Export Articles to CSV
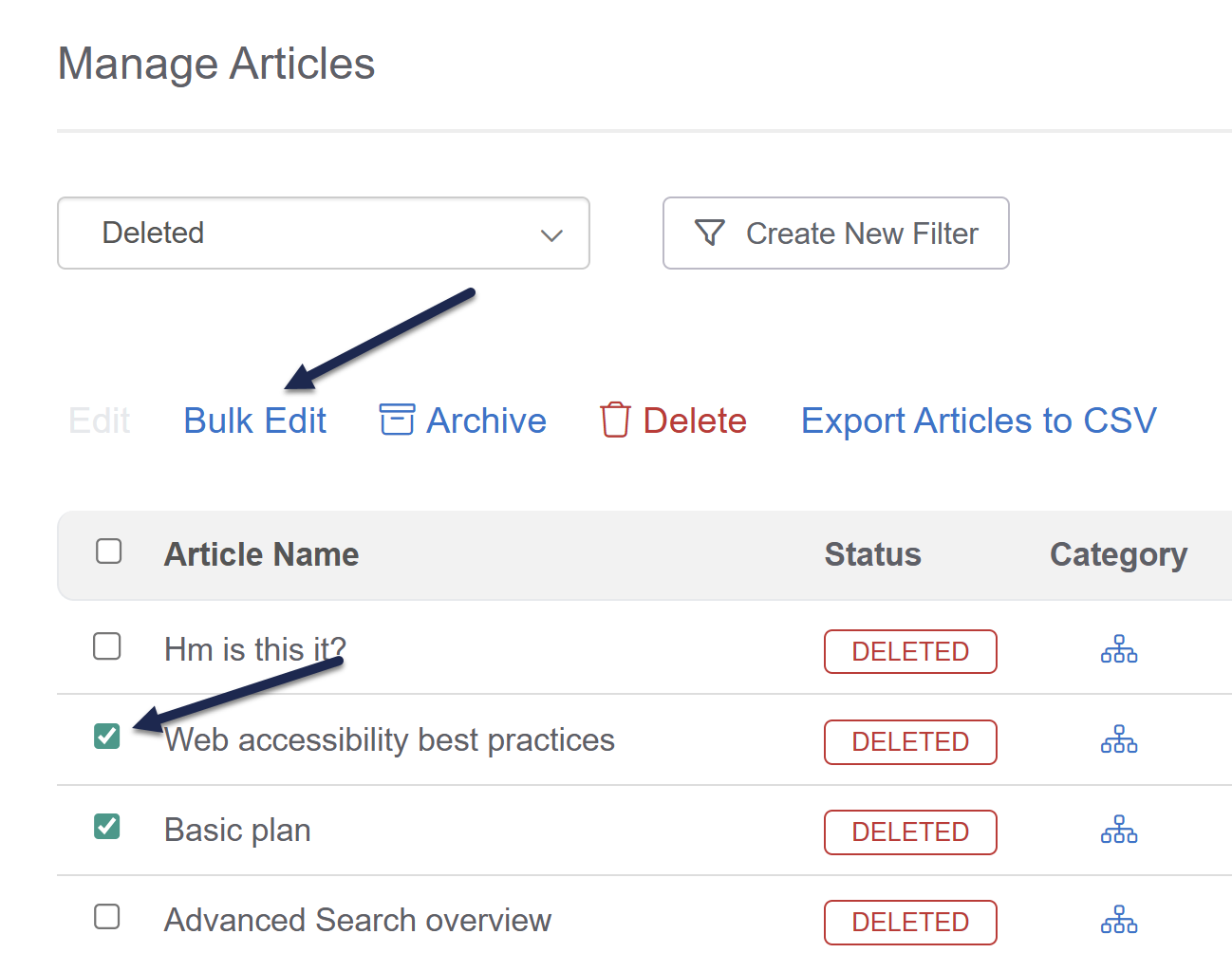Viewport: 1232px width, 953px height. (x=979, y=420)
